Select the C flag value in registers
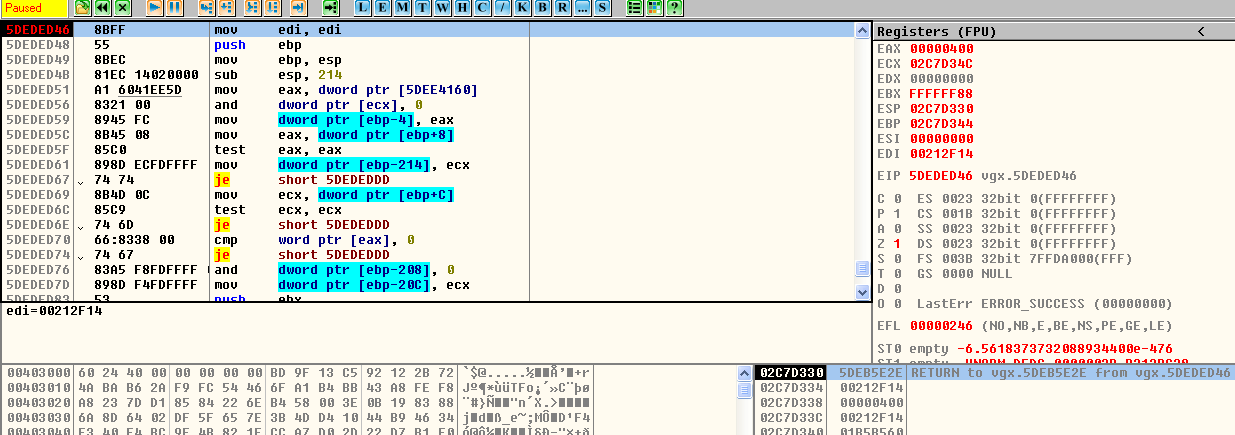 896,199
